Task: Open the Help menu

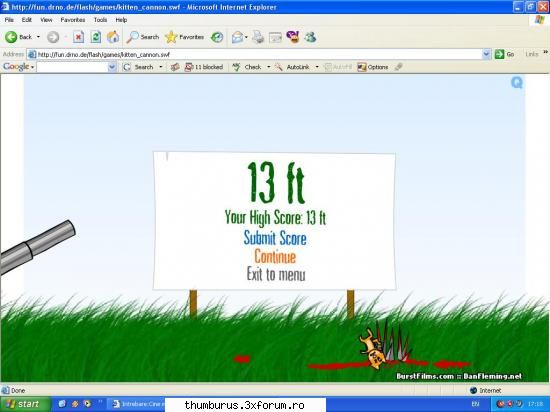Action: click(x=121, y=20)
